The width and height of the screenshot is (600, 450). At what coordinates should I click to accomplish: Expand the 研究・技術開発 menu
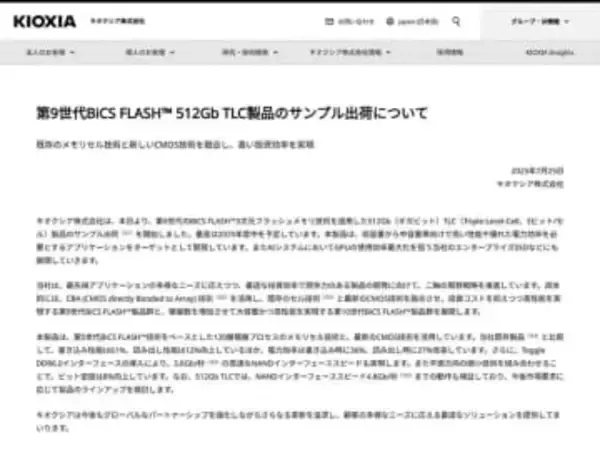point(250,52)
